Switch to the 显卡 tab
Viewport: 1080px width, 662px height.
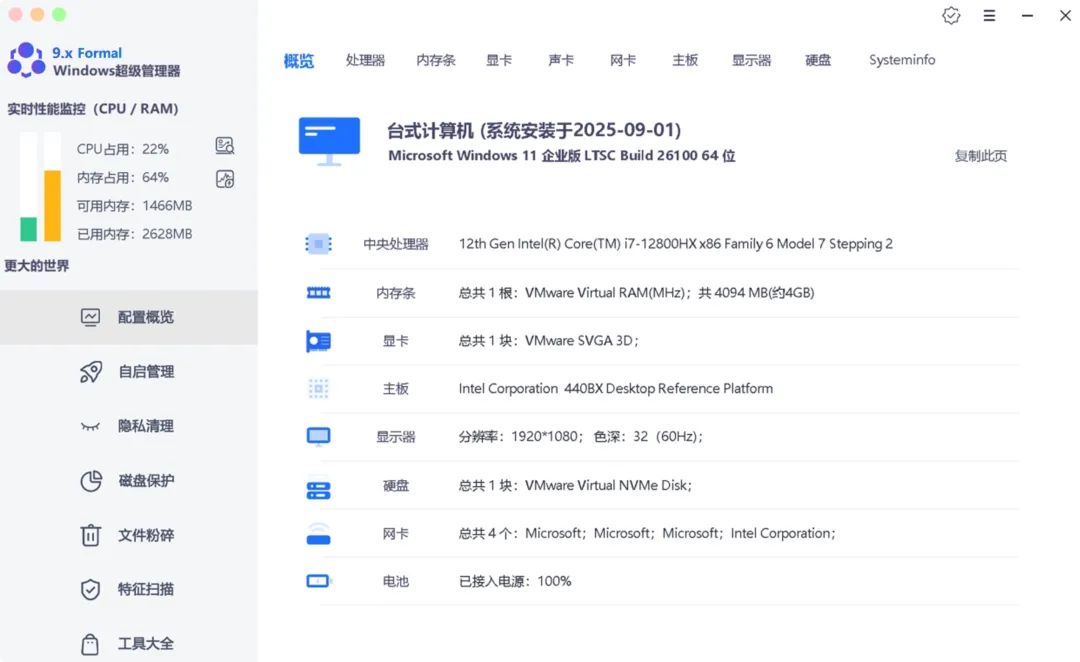point(499,60)
